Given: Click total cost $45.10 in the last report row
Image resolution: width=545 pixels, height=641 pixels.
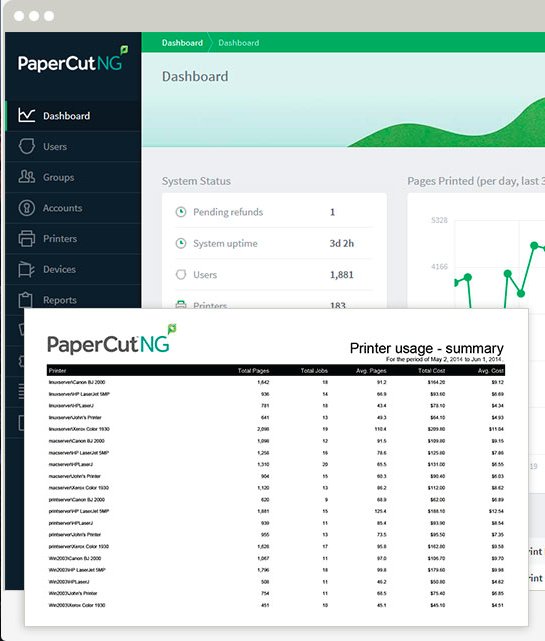Looking at the screenshot, I should click(x=437, y=605).
